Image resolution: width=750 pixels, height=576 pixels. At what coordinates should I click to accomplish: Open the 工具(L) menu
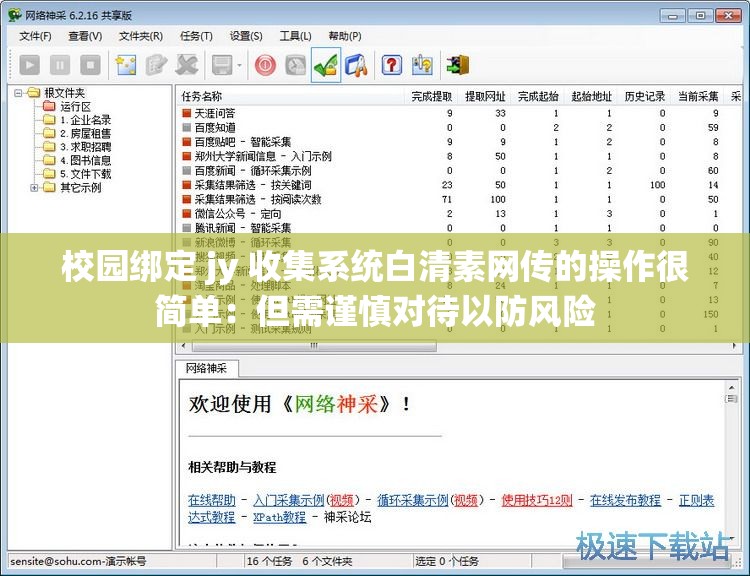[296, 36]
